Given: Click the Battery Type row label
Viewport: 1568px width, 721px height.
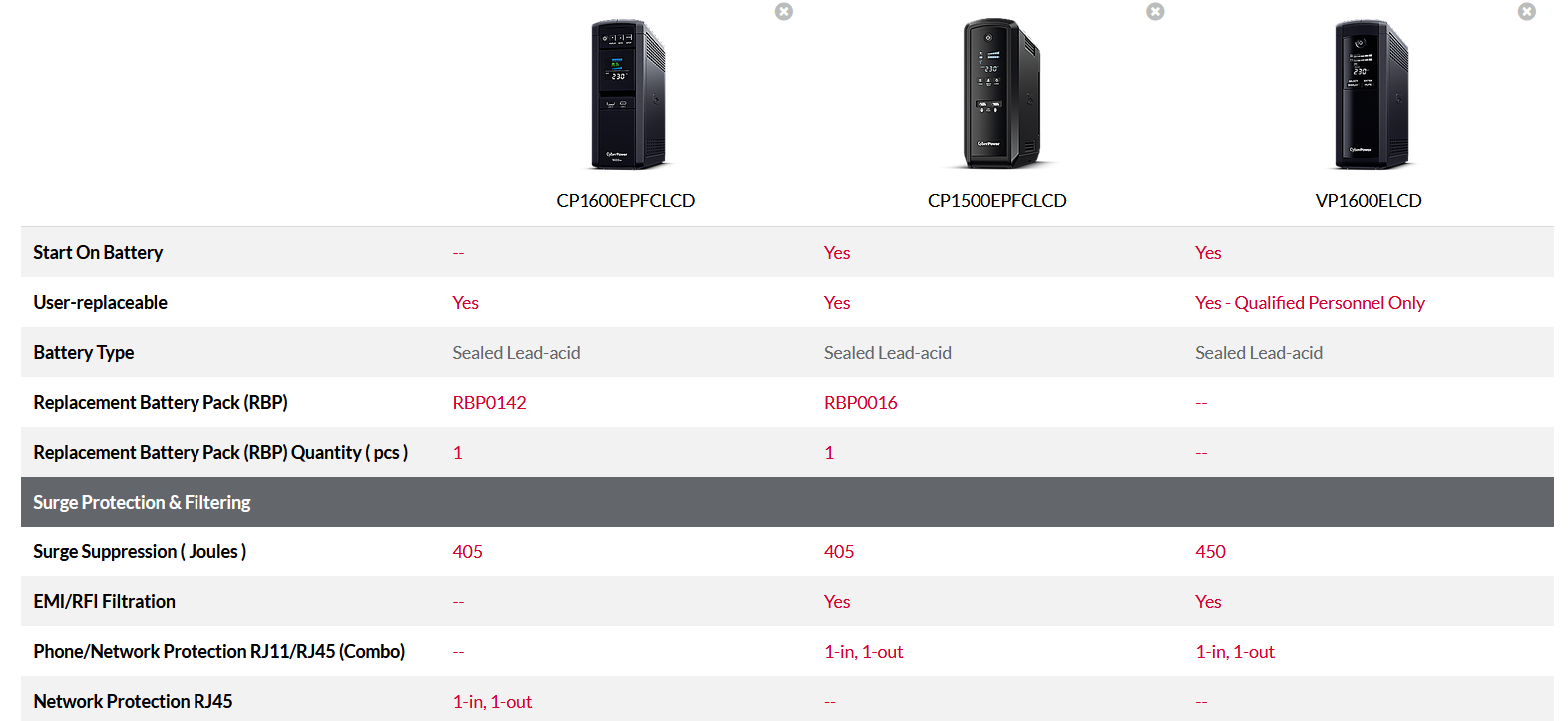Looking at the screenshot, I should click(83, 353).
